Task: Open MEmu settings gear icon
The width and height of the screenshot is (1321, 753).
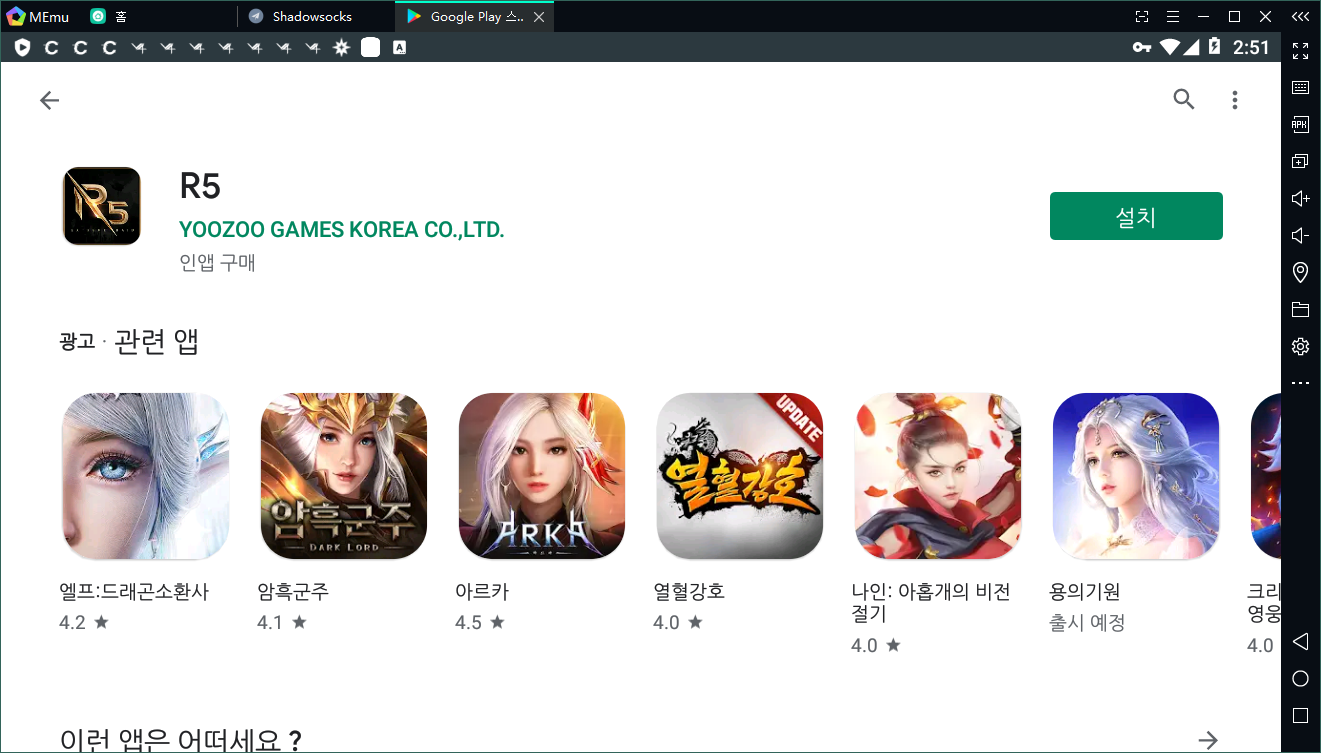Action: point(1300,347)
